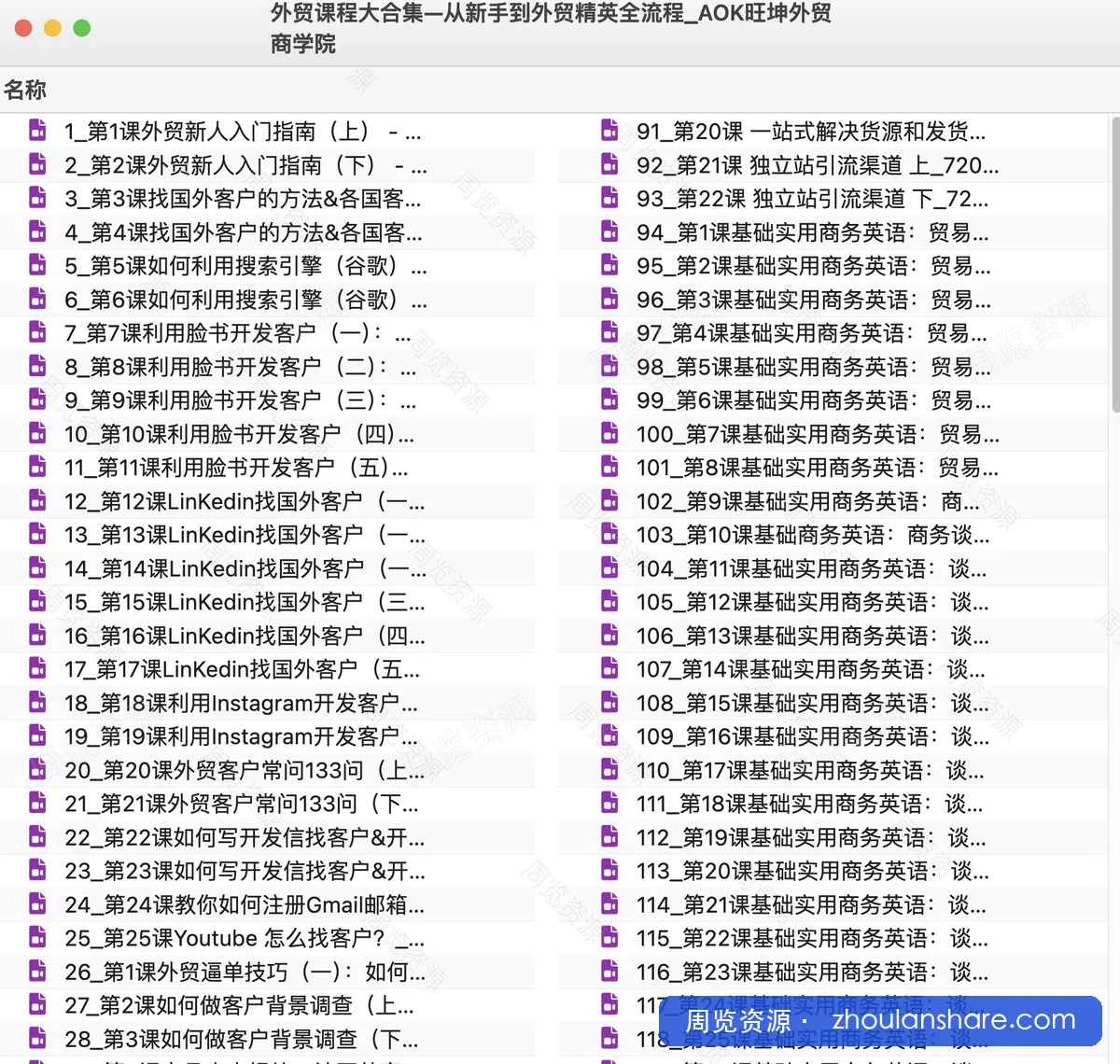Click file name 27_第2课如何做客户背景调查（上

[240, 1005]
